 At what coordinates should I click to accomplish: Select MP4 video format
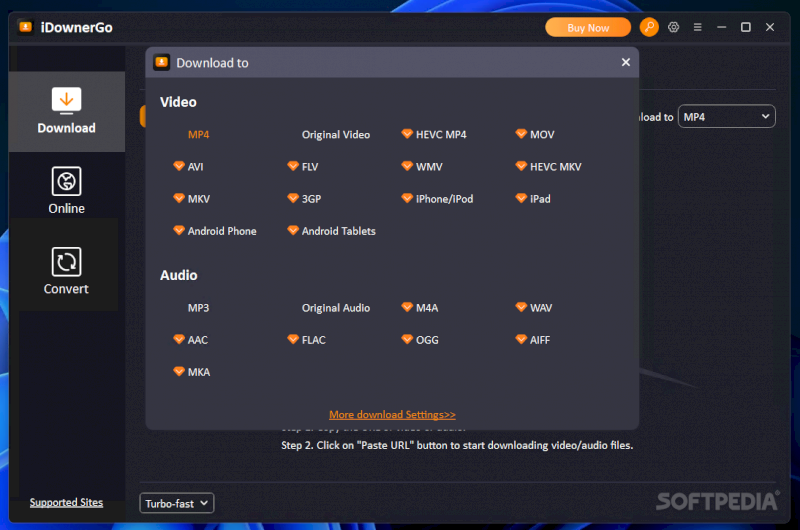click(x=198, y=135)
